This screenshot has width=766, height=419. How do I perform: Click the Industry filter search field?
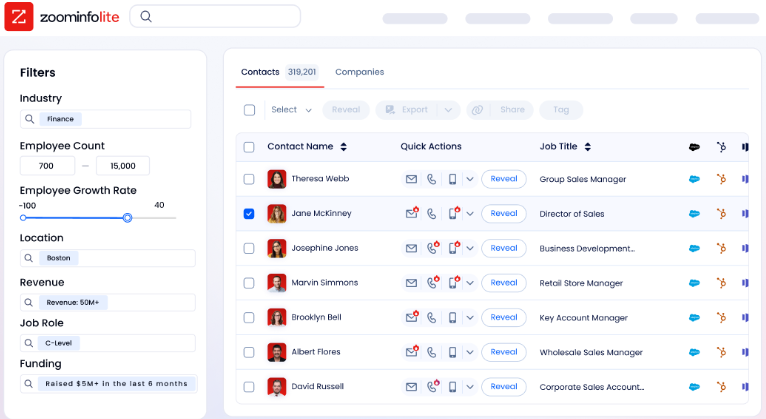click(x=105, y=119)
